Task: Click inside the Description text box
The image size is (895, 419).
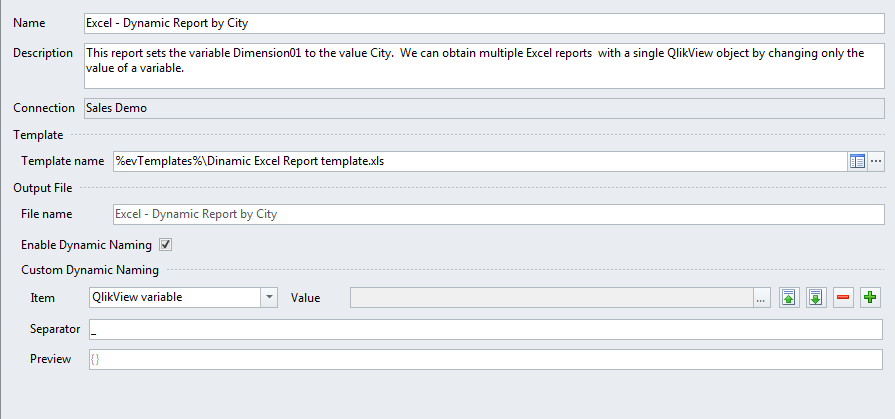Action: [484, 65]
